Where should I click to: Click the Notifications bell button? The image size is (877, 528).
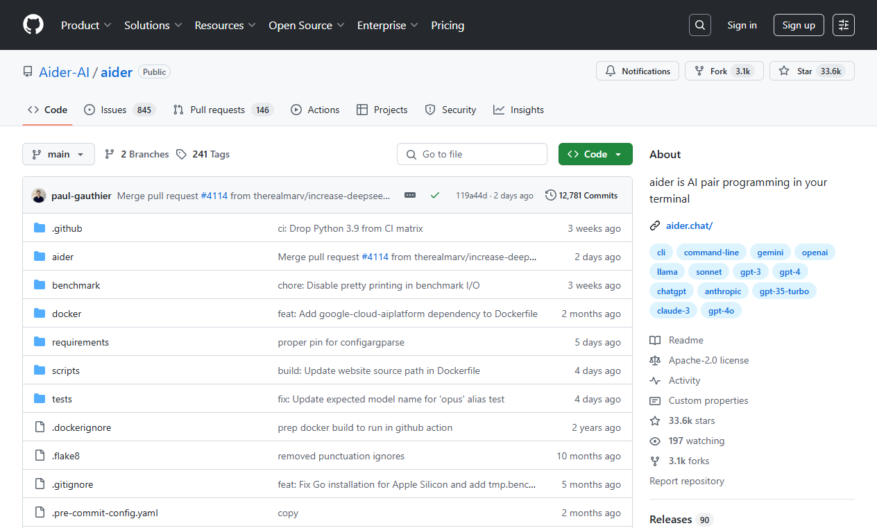(x=637, y=71)
